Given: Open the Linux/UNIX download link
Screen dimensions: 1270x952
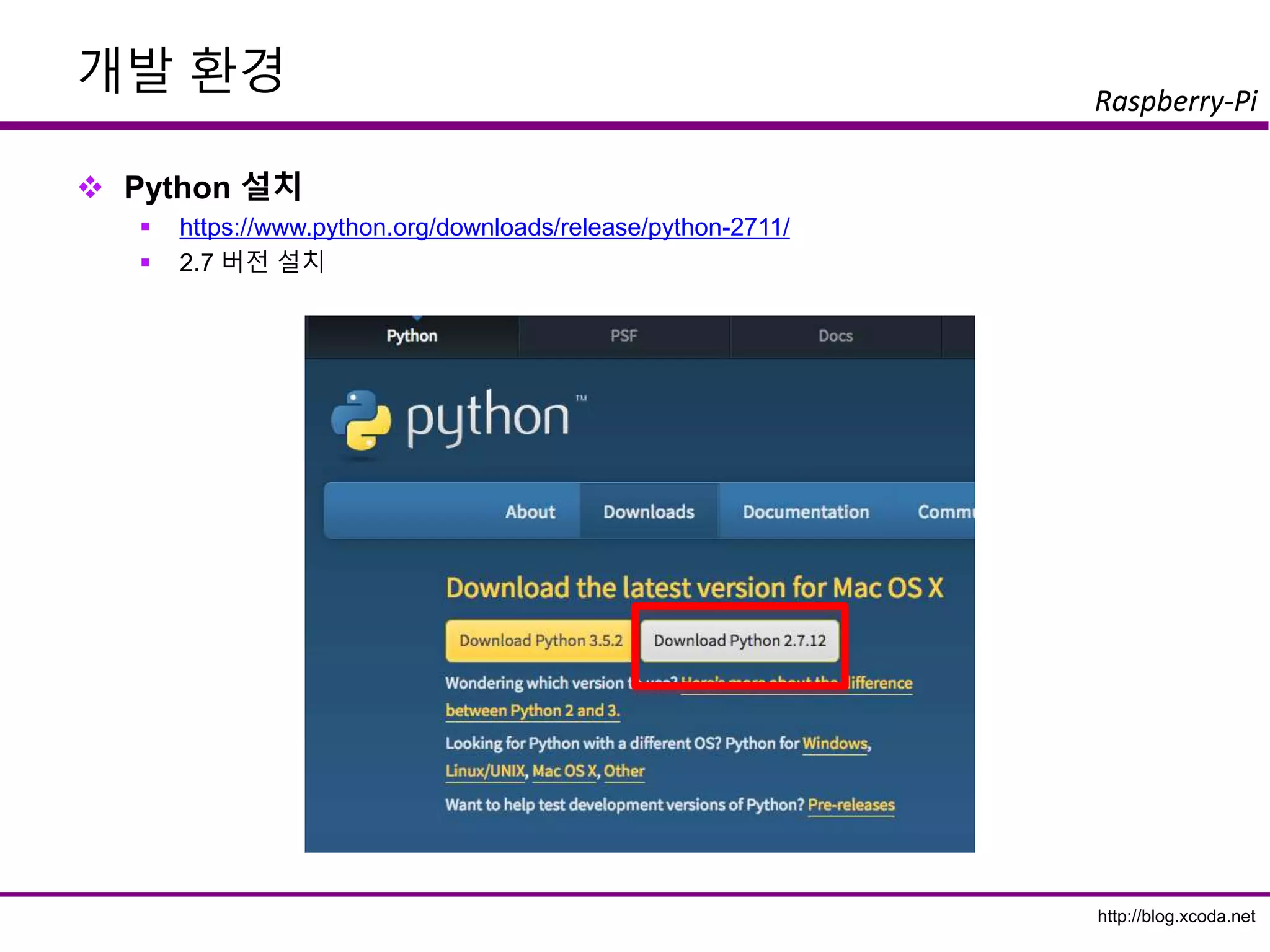Looking at the screenshot, I should [x=486, y=771].
